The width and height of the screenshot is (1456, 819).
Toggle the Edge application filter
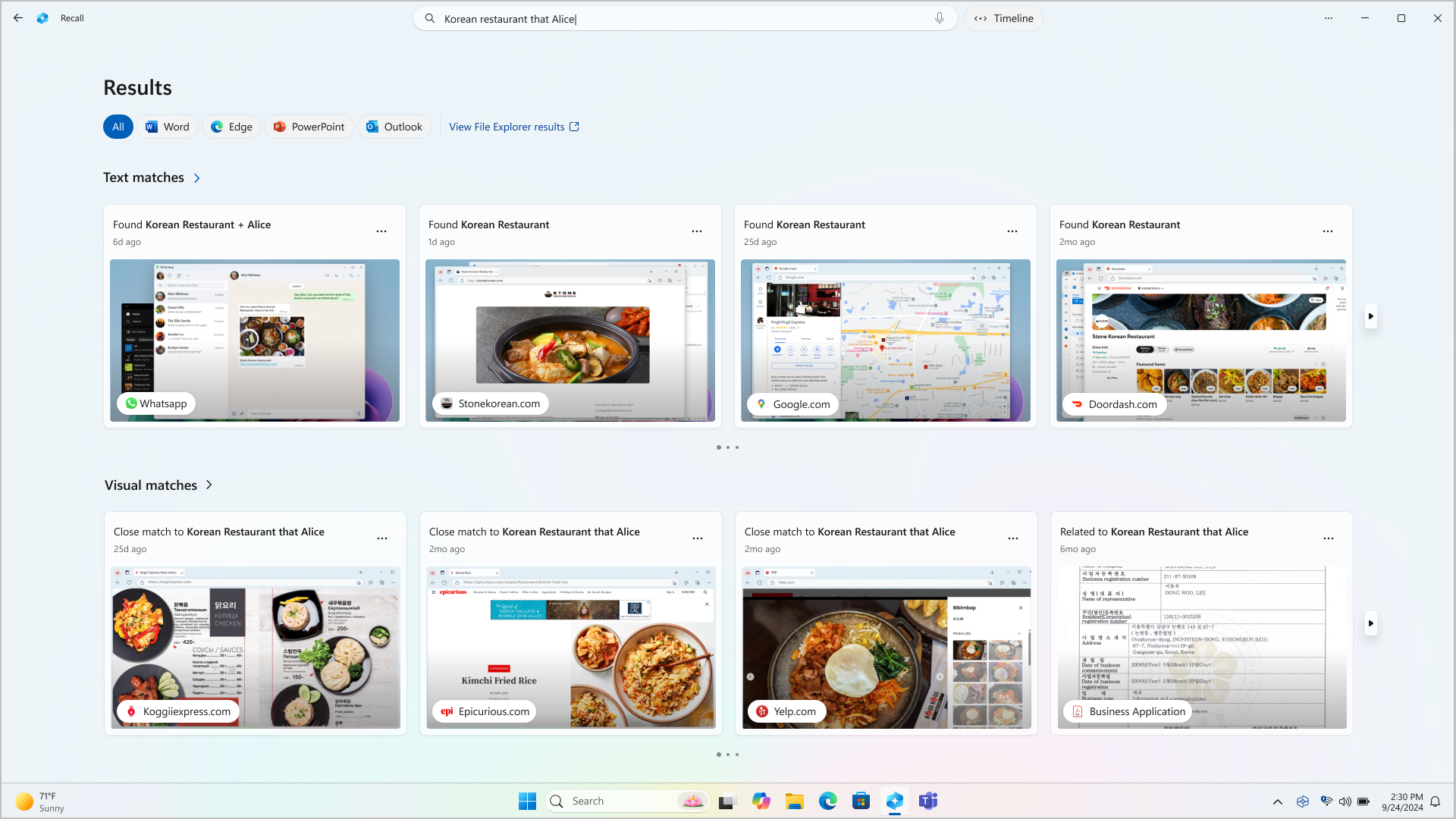[231, 126]
